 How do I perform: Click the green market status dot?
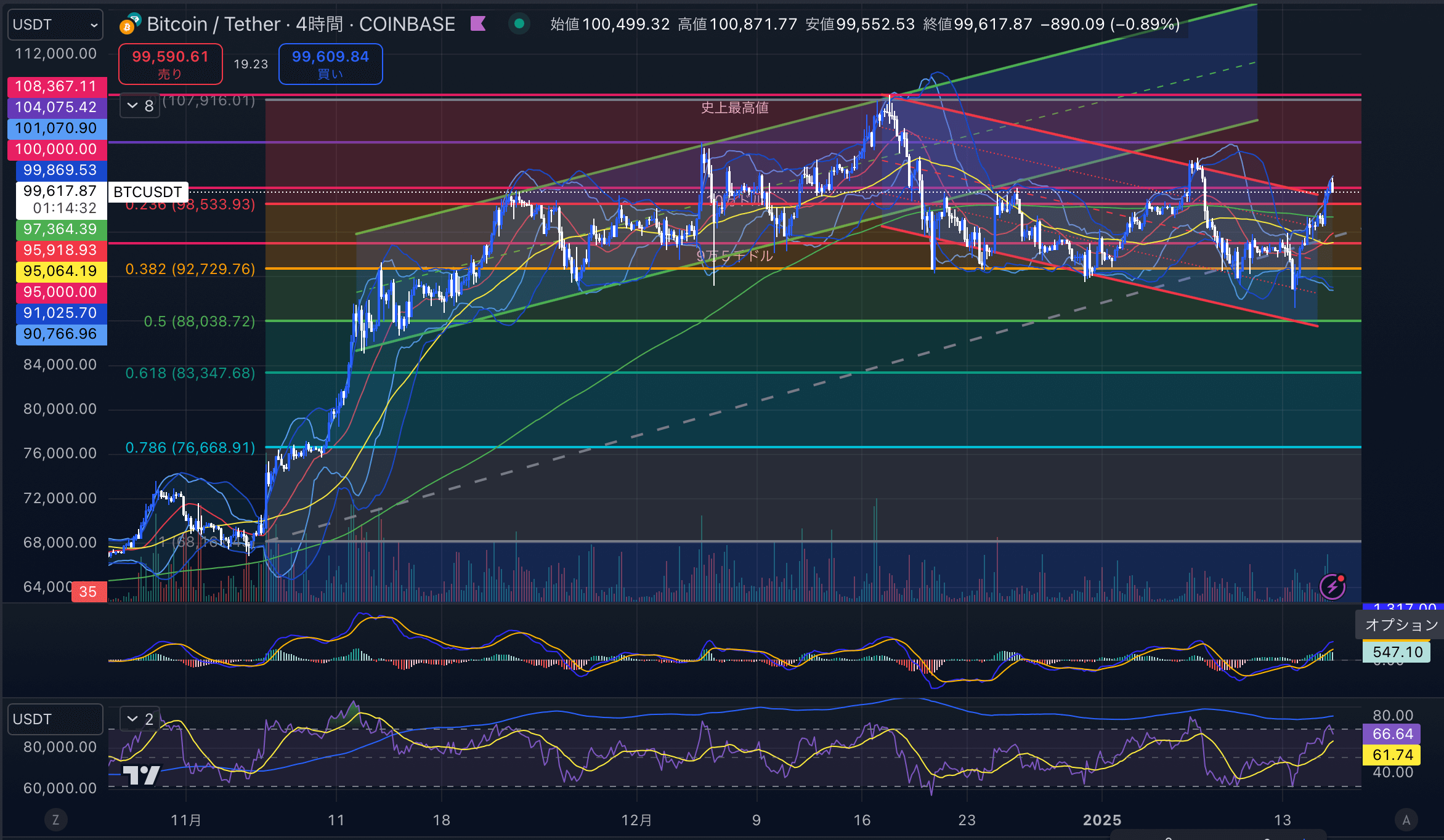tap(519, 24)
